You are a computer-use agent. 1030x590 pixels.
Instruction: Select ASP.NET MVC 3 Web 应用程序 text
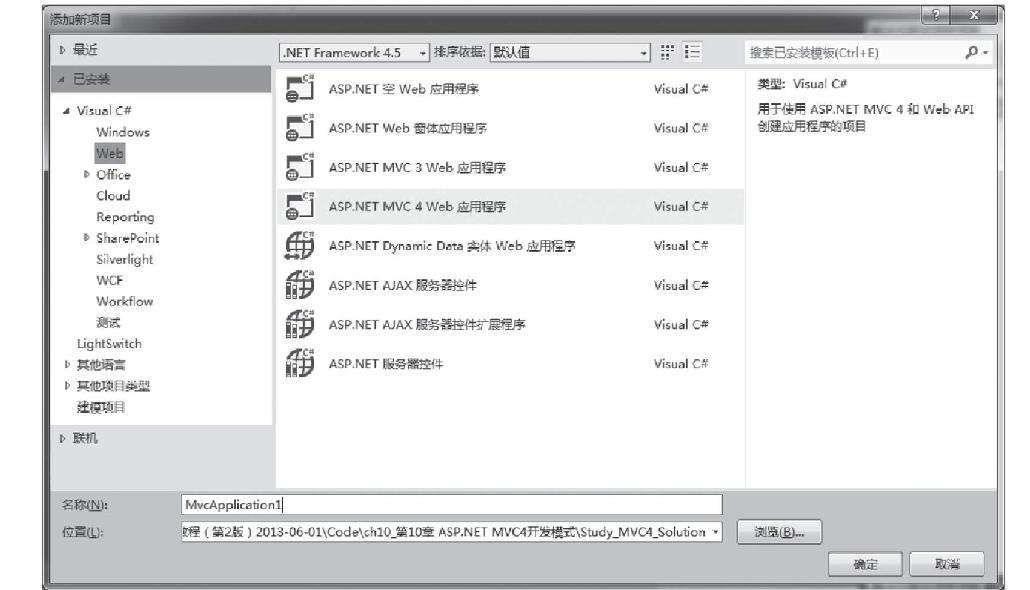tap(417, 168)
